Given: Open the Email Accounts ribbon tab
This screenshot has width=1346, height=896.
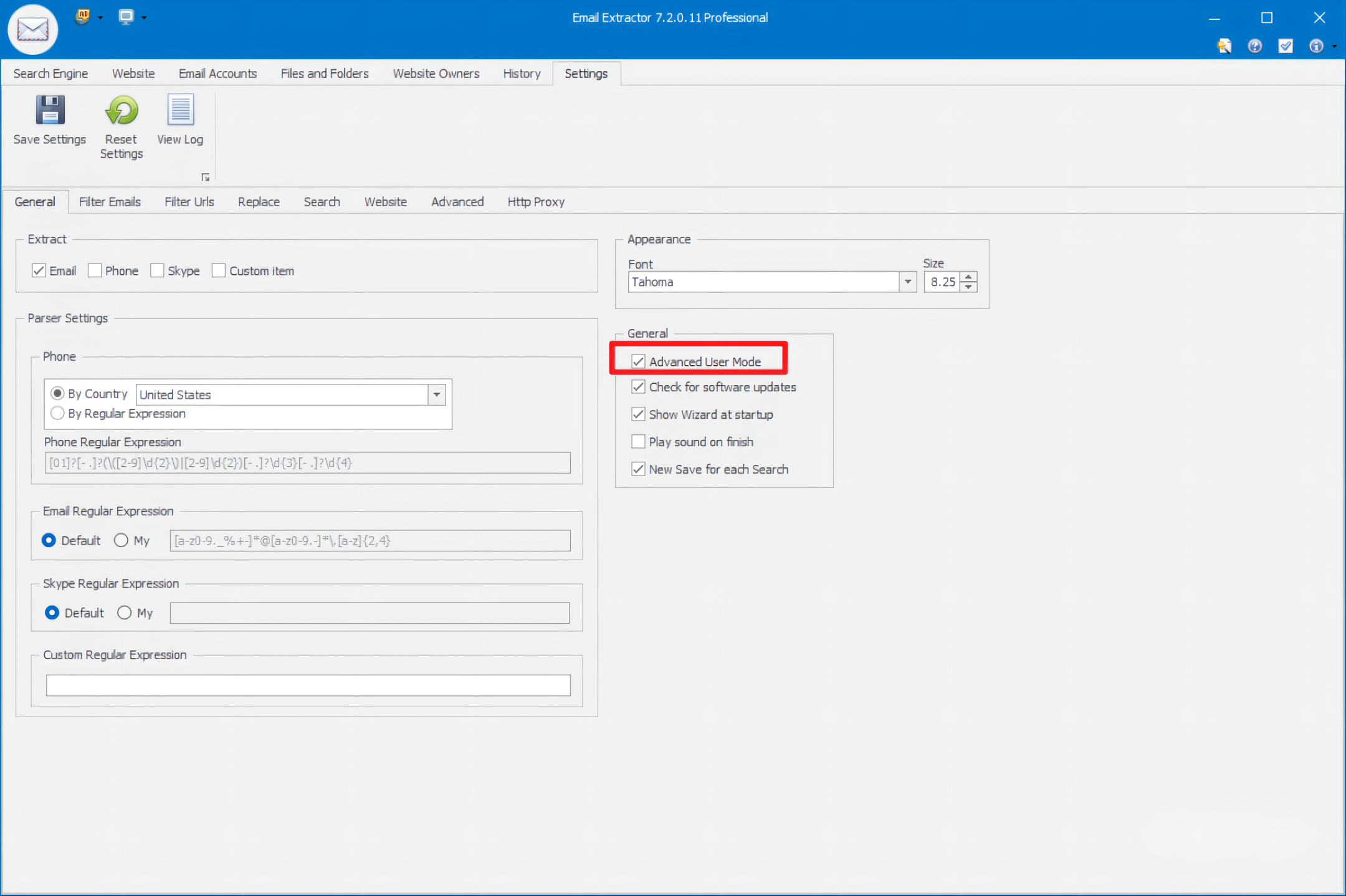Looking at the screenshot, I should point(217,74).
